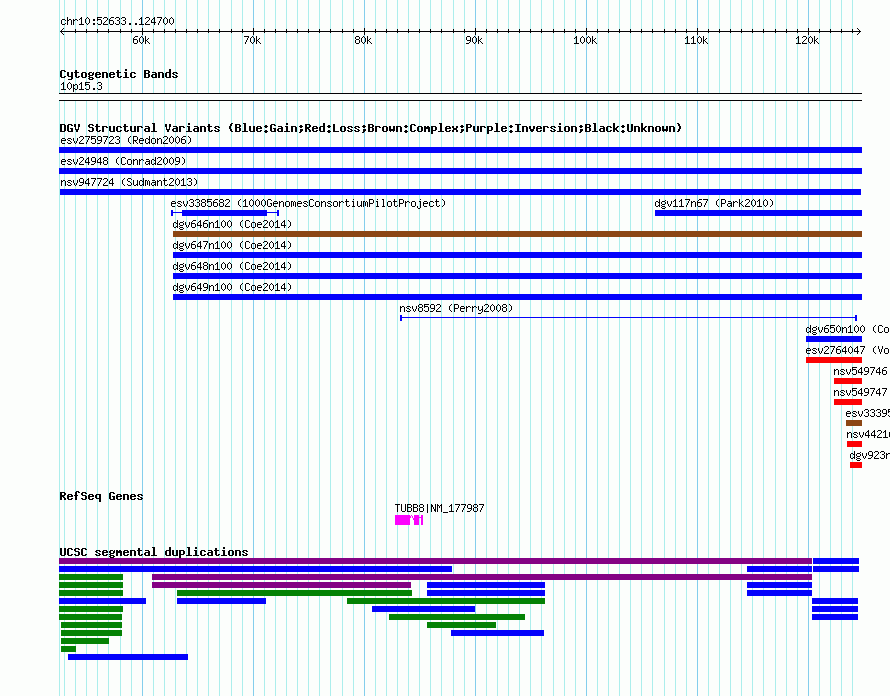Click the nsv8592 (Perry2008) label

pyautogui.click(x=456, y=308)
